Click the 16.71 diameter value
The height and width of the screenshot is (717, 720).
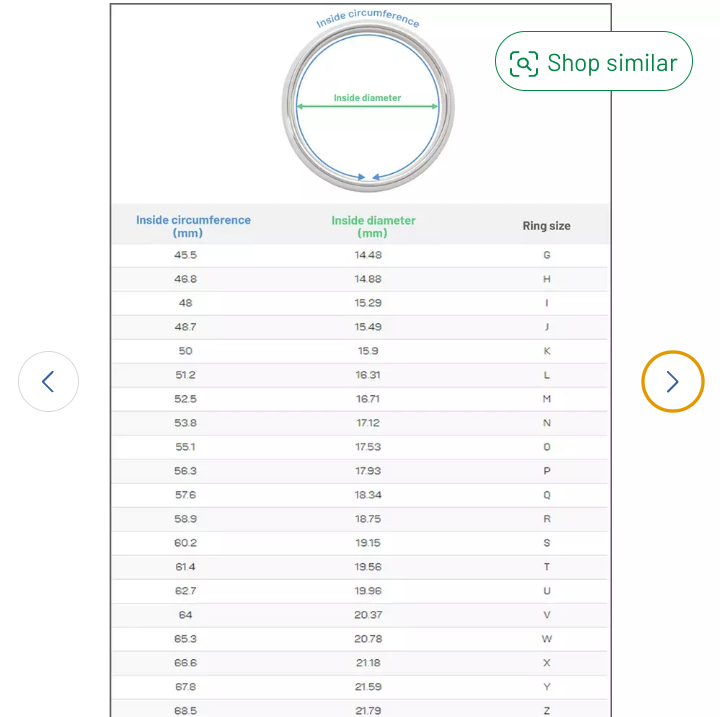[368, 399]
